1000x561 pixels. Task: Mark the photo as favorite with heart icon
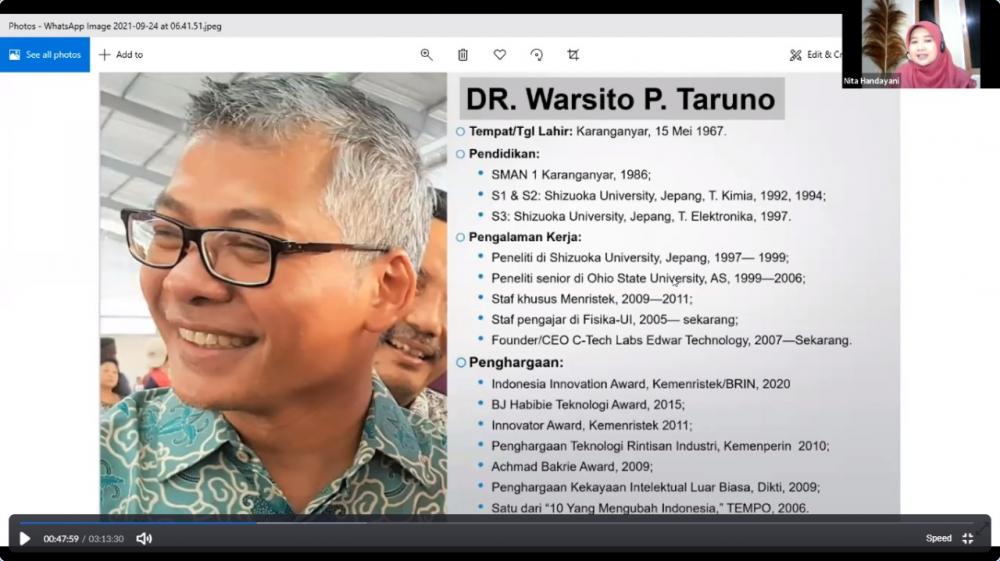pyautogui.click(x=499, y=55)
